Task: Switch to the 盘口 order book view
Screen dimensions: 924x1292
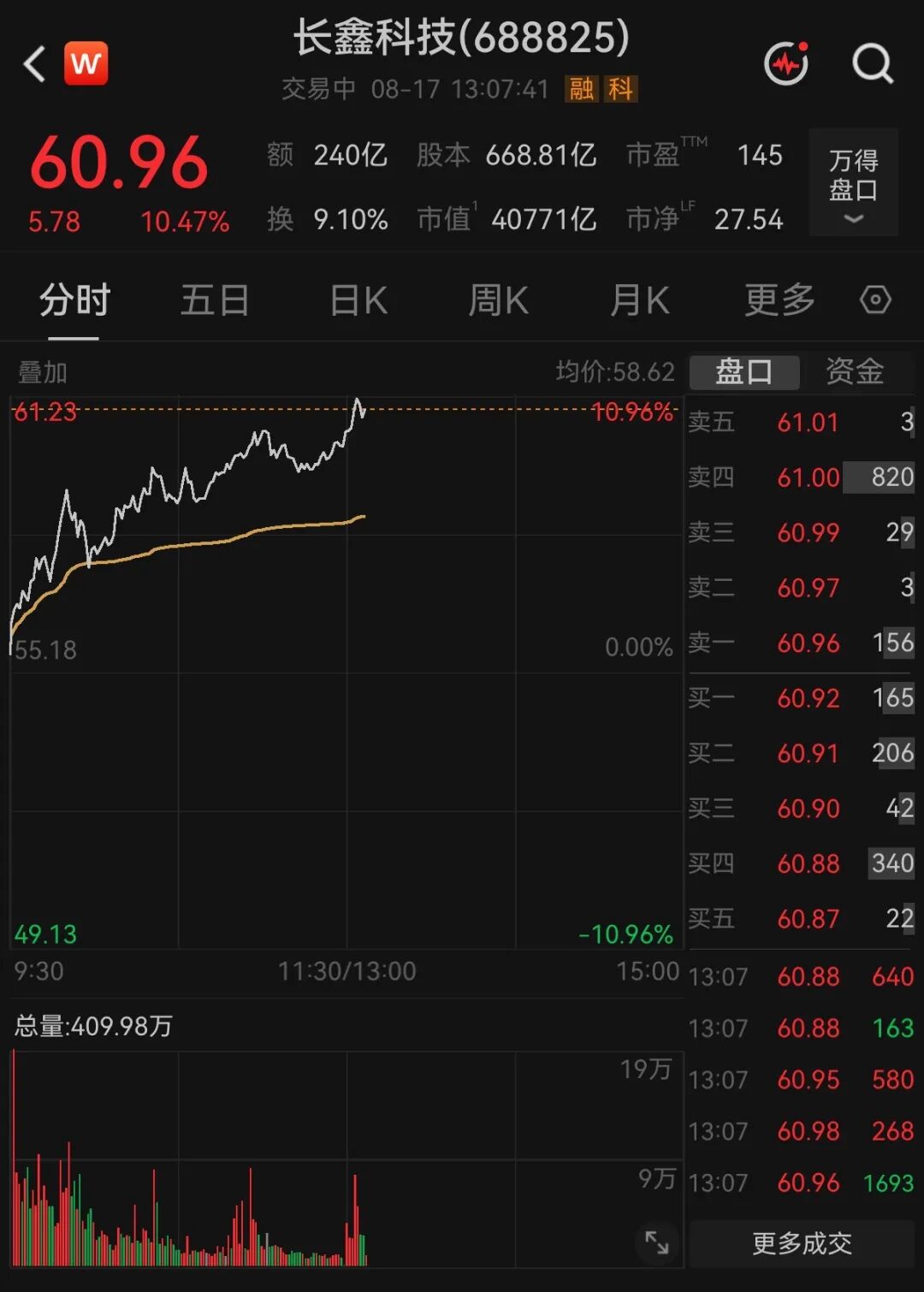Action: pos(743,371)
